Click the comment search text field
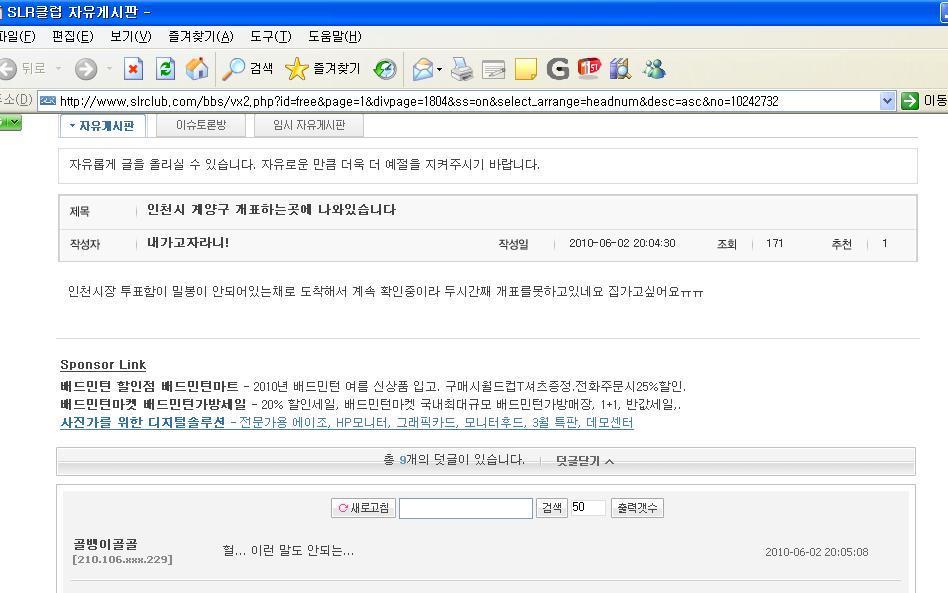Viewport: 948px width, 593px height. tap(466, 508)
